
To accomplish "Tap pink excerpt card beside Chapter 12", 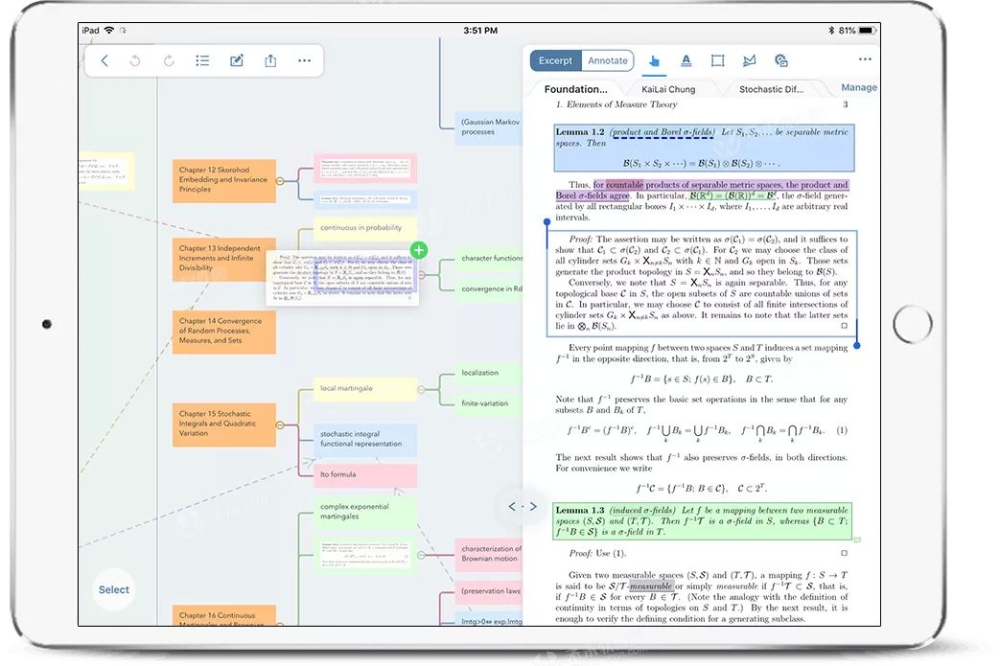I will pos(365,168).
